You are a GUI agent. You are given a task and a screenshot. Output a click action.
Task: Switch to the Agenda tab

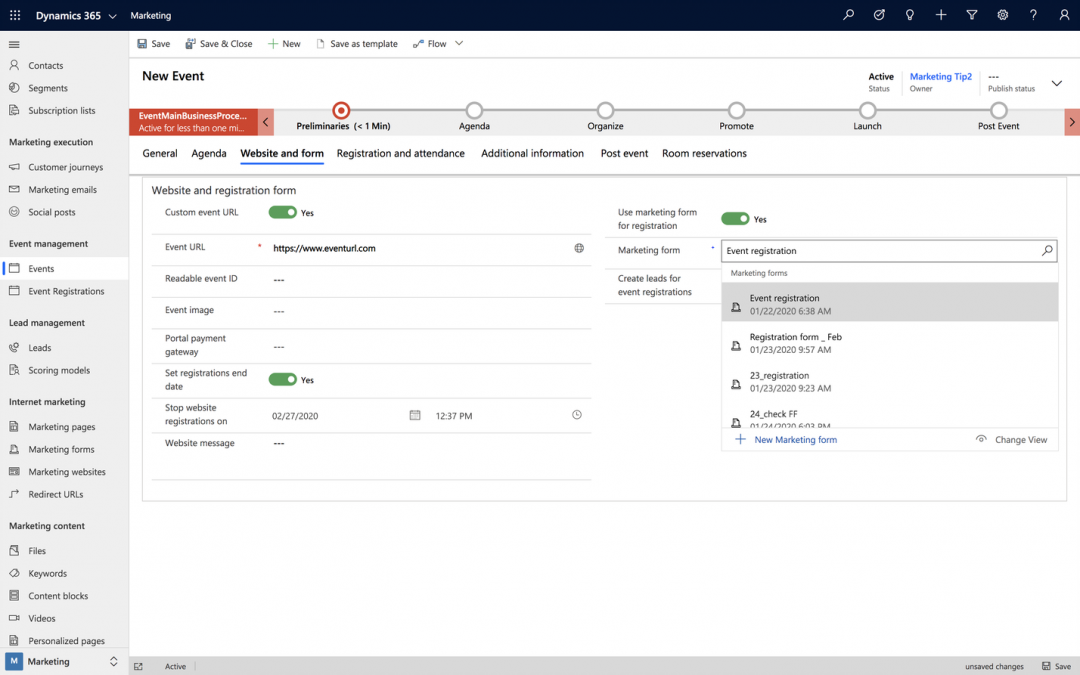(x=208, y=153)
